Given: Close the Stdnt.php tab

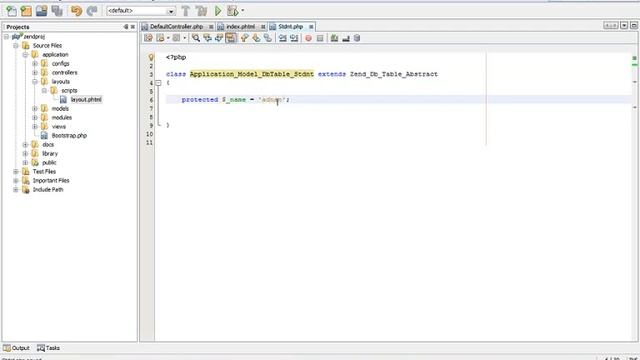Looking at the screenshot, I should pyautogui.click(x=311, y=27).
